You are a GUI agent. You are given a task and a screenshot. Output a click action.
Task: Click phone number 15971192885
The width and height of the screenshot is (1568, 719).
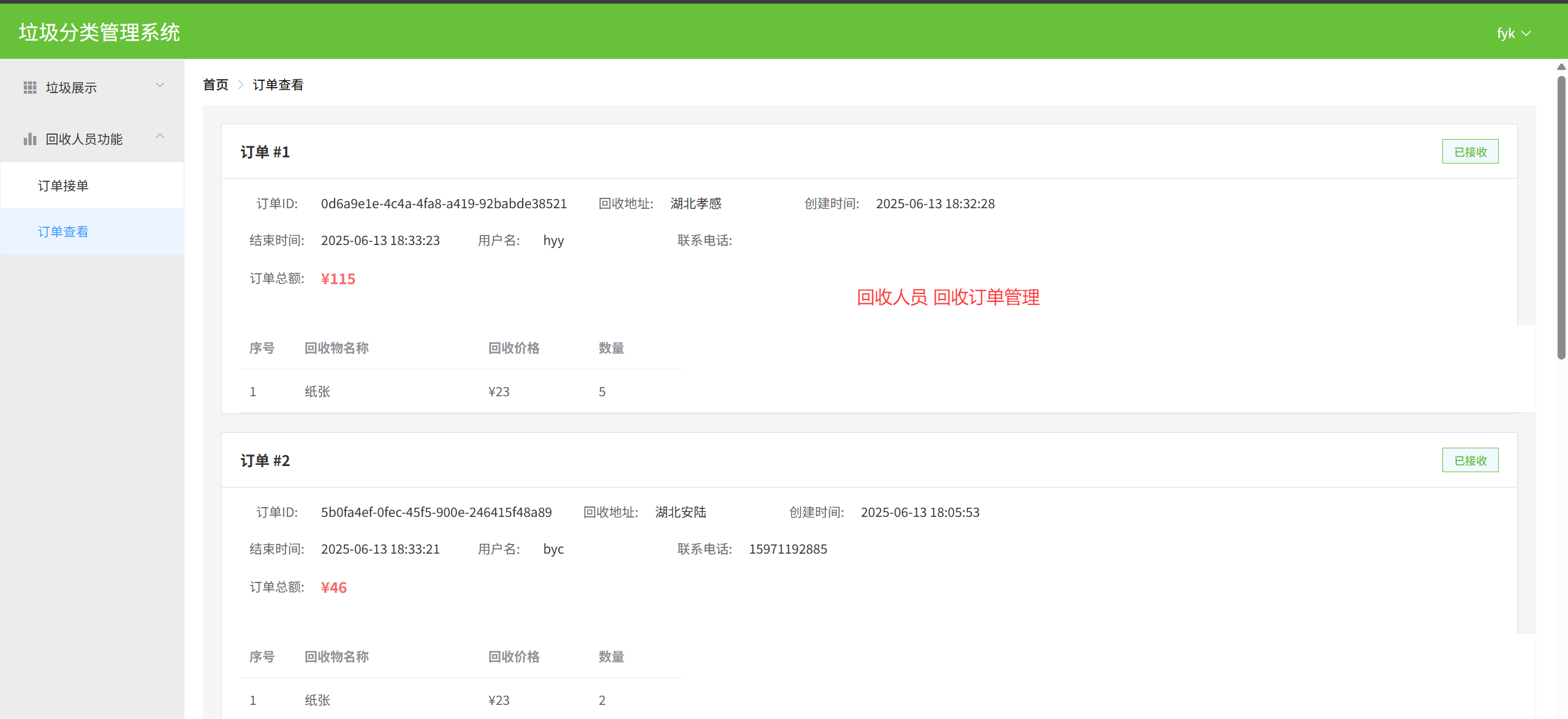pos(788,549)
